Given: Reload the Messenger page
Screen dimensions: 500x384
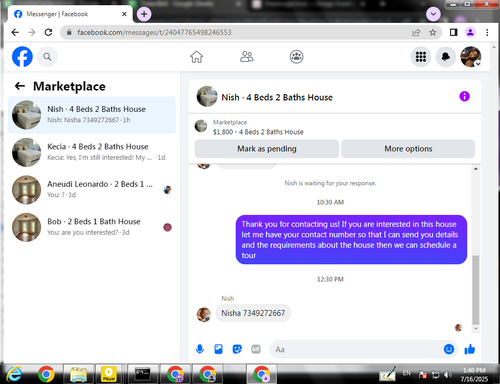Looking at the screenshot, I should click(x=49, y=32).
